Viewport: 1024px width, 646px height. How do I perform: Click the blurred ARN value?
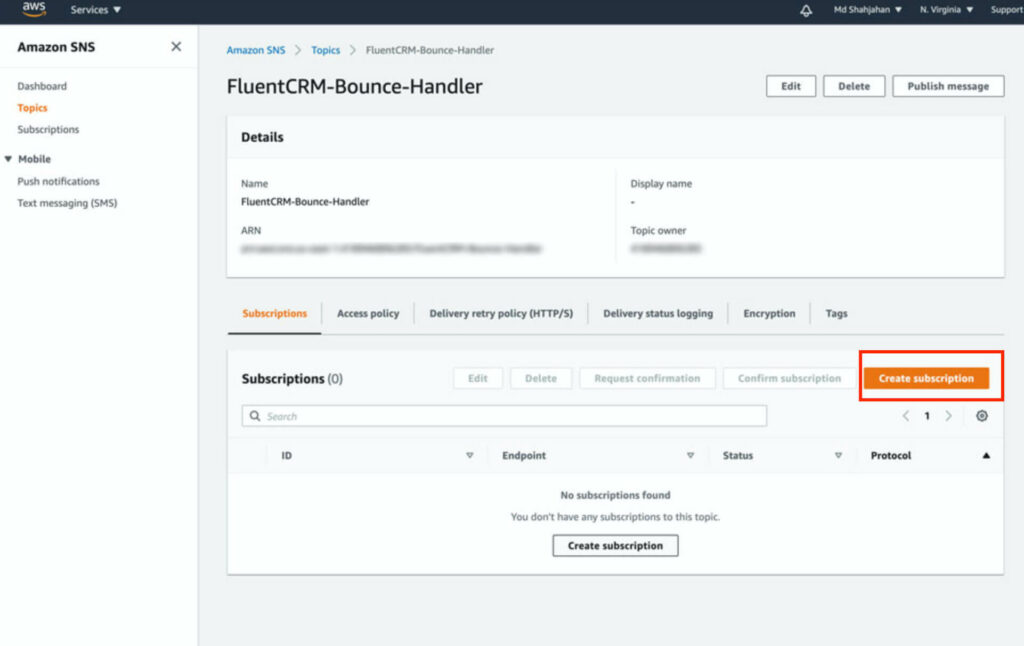tap(391, 248)
